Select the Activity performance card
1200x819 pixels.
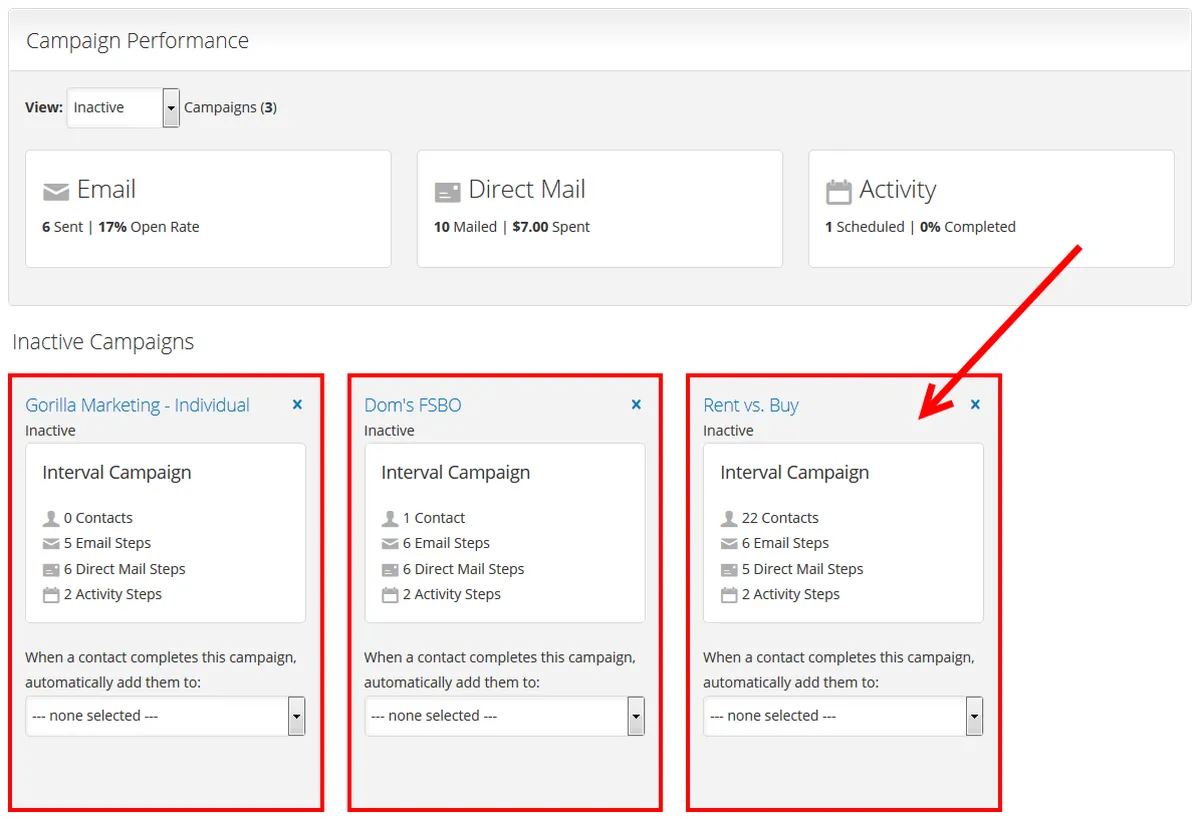[x=990, y=209]
